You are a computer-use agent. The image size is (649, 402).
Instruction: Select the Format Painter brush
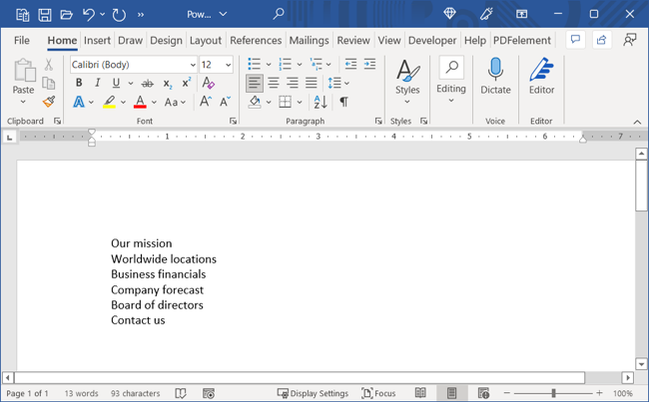point(49,101)
